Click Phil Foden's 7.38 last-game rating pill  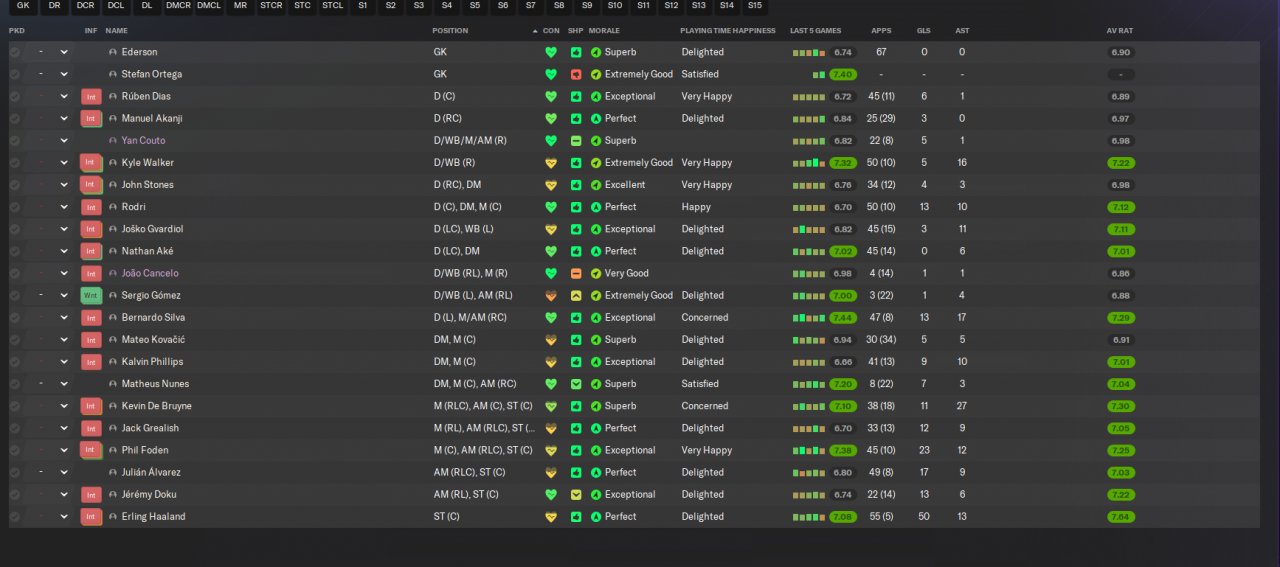(x=843, y=450)
